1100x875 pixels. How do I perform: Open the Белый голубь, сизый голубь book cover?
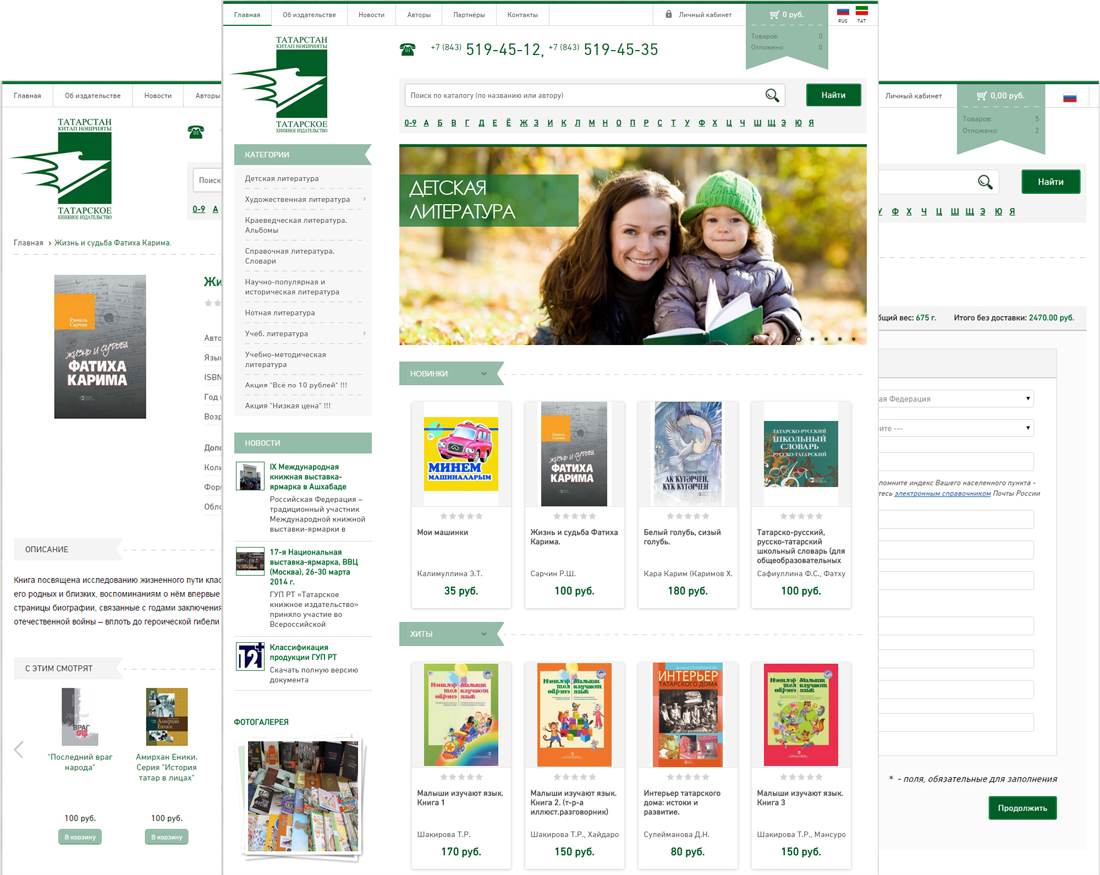click(x=688, y=454)
